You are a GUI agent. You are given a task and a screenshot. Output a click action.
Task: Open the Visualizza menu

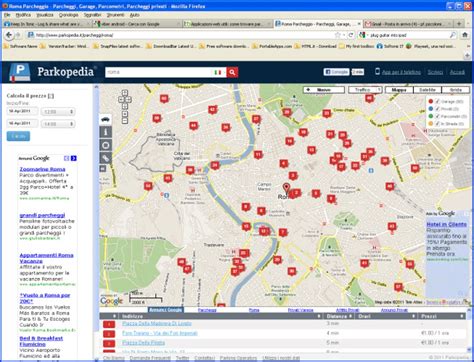click(x=45, y=15)
